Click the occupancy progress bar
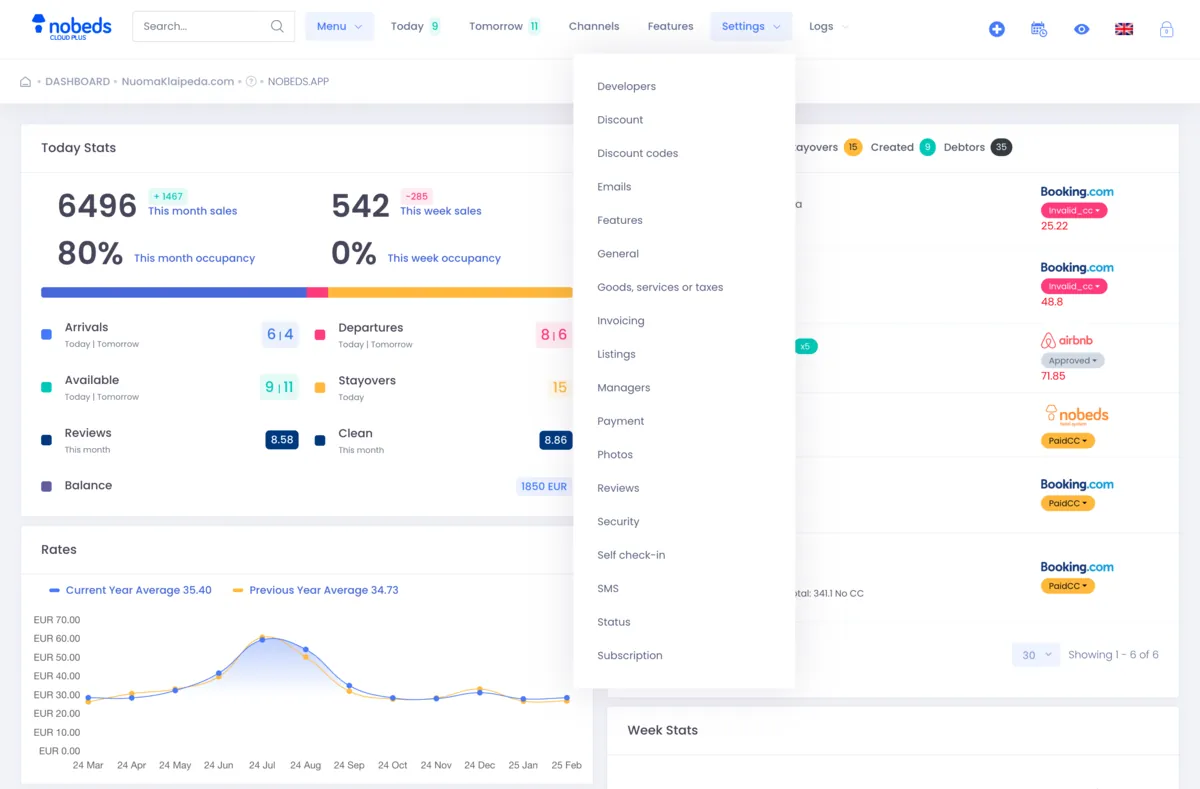1200x789 pixels. [300, 291]
